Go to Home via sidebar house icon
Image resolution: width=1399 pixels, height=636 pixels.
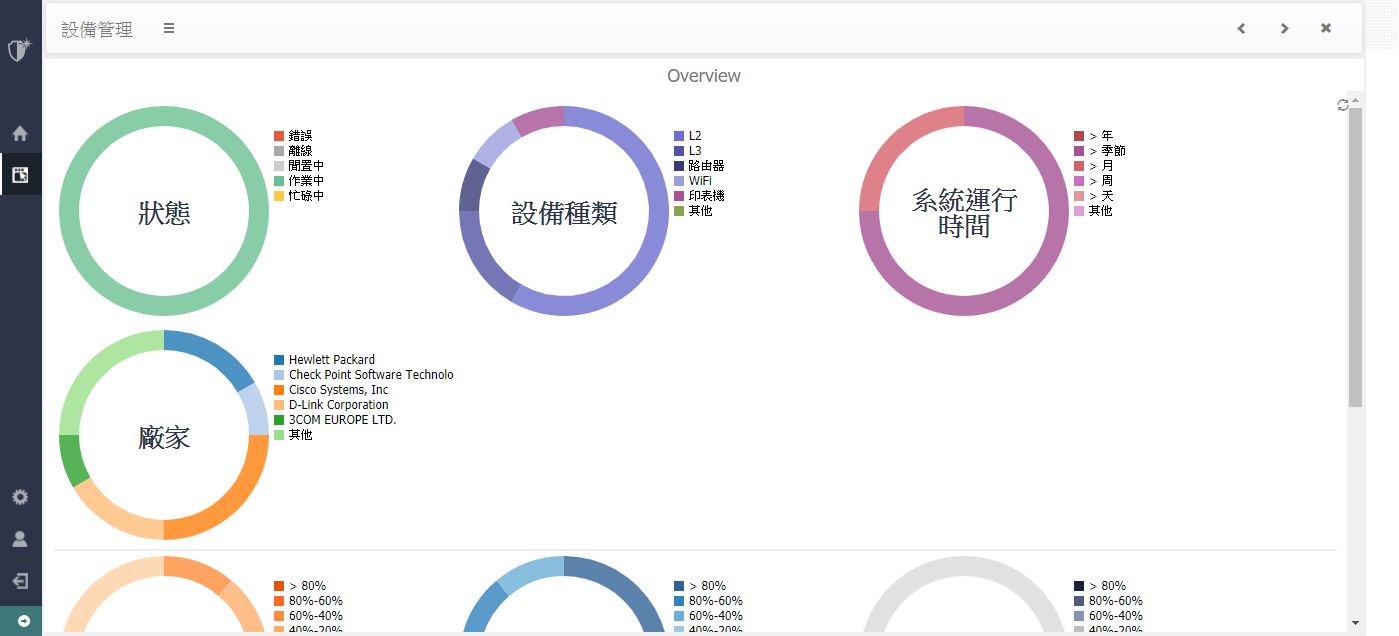20,134
